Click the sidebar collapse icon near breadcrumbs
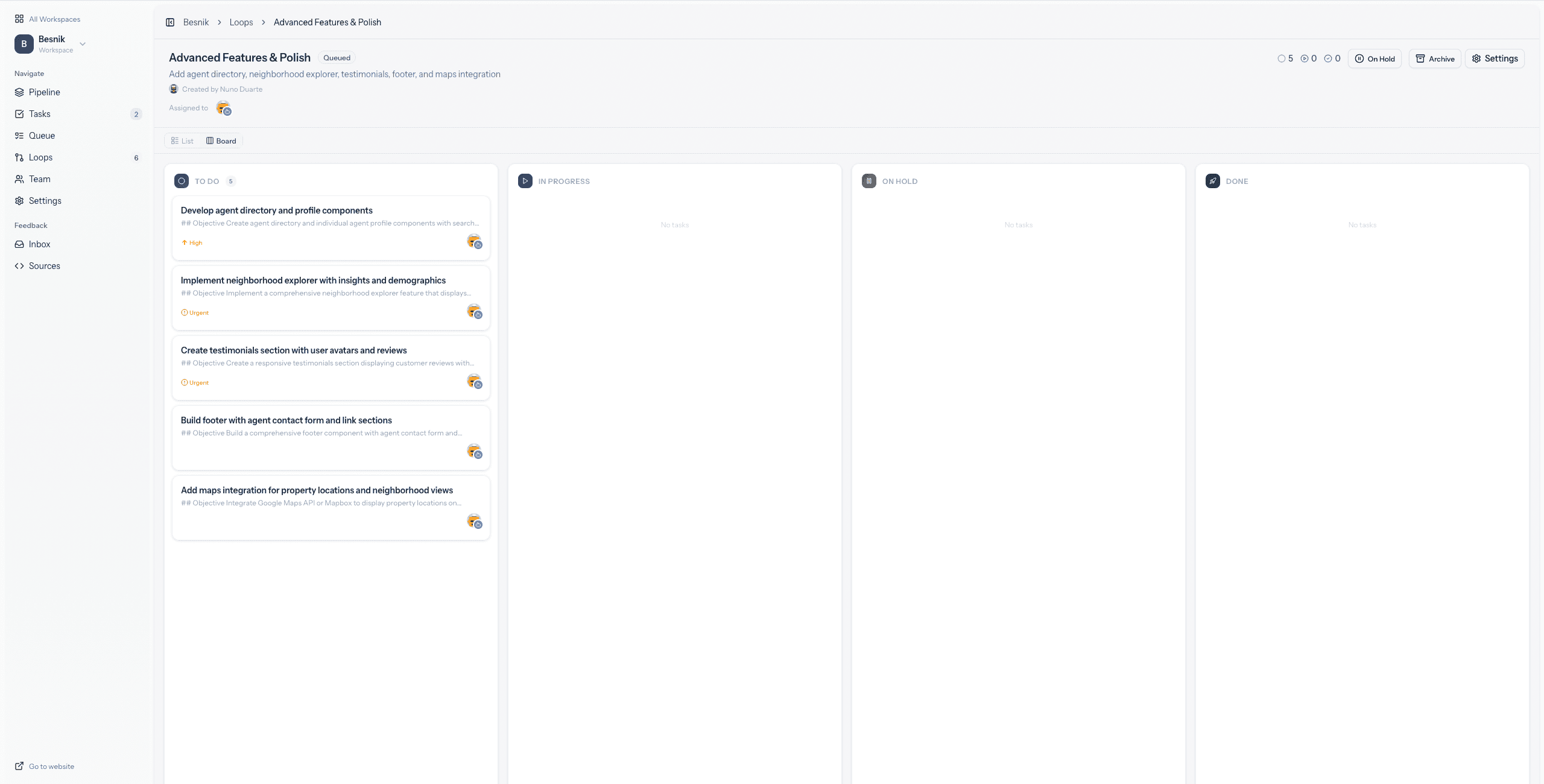Image resolution: width=1544 pixels, height=784 pixels. pos(169,22)
